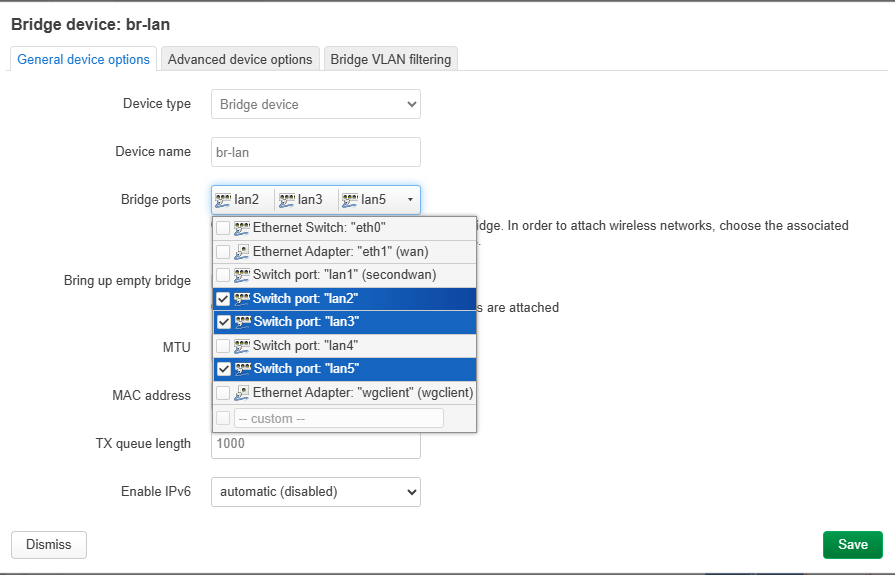Click the lan3 switch port icon in list
The height and width of the screenshot is (575, 895).
point(243,322)
